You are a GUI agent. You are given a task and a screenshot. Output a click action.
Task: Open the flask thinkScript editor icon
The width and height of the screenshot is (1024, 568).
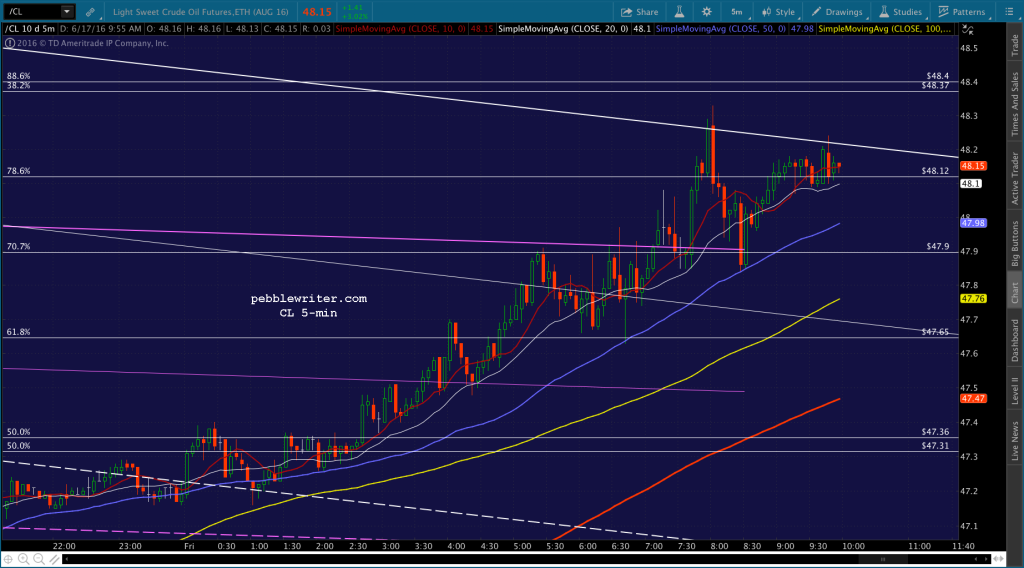679,12
